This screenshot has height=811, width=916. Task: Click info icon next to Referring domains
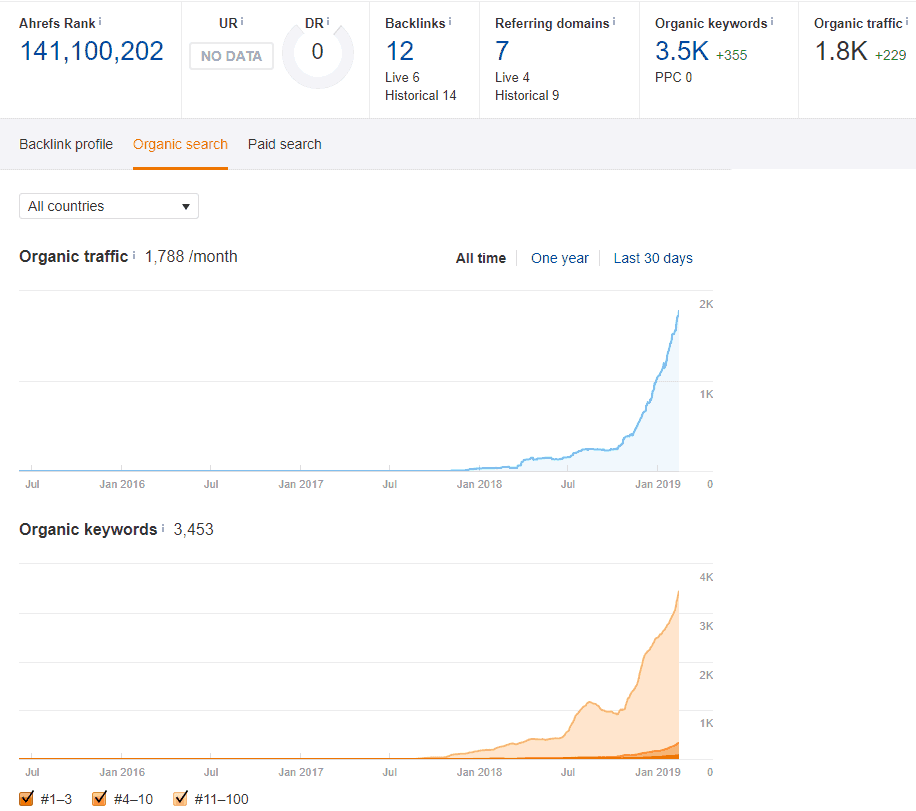click(x=614, y=20)
